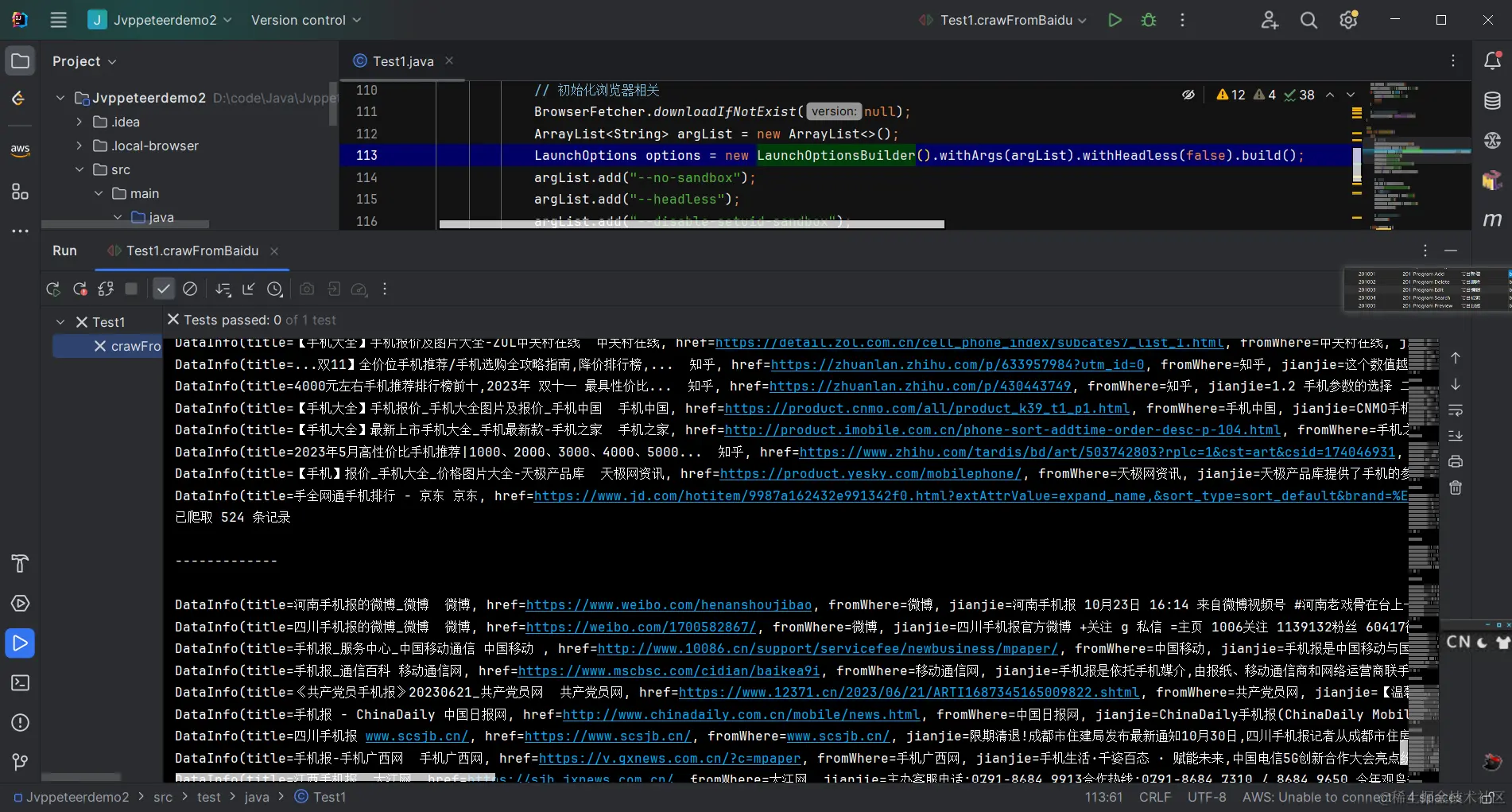Open the Database tool window

[x=1492, y=100]
